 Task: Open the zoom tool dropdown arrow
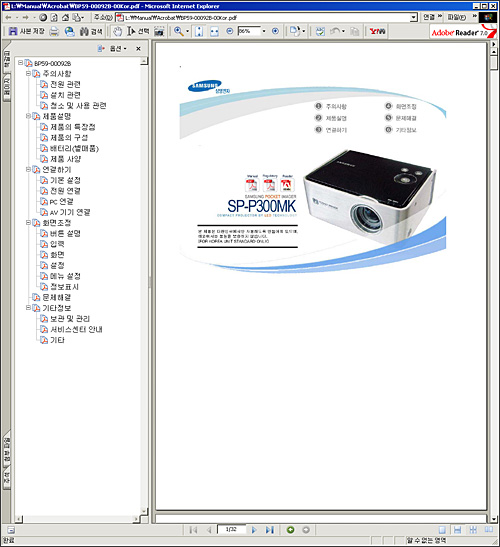[x=187, y=31]
